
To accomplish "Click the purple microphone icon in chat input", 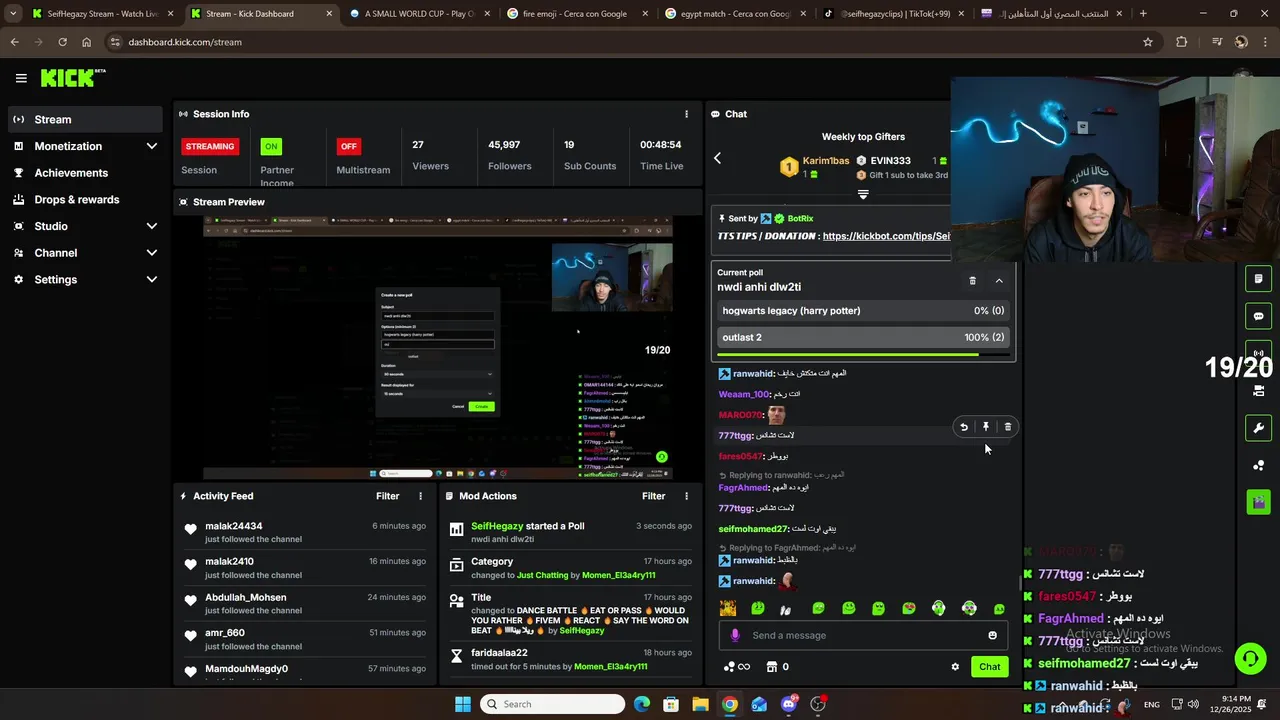I will [x=735, y=635].
